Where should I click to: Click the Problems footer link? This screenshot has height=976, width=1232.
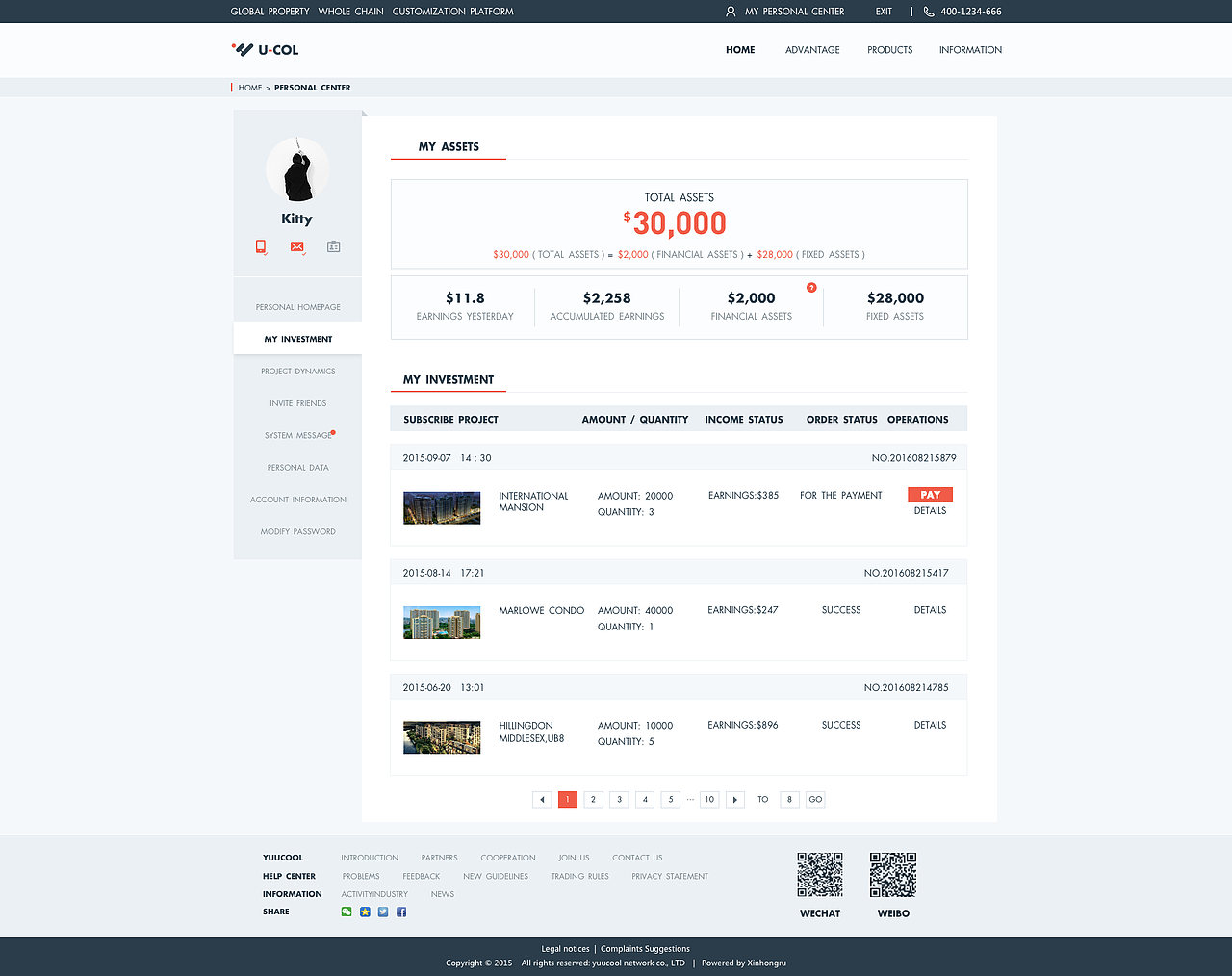point(361,876)
